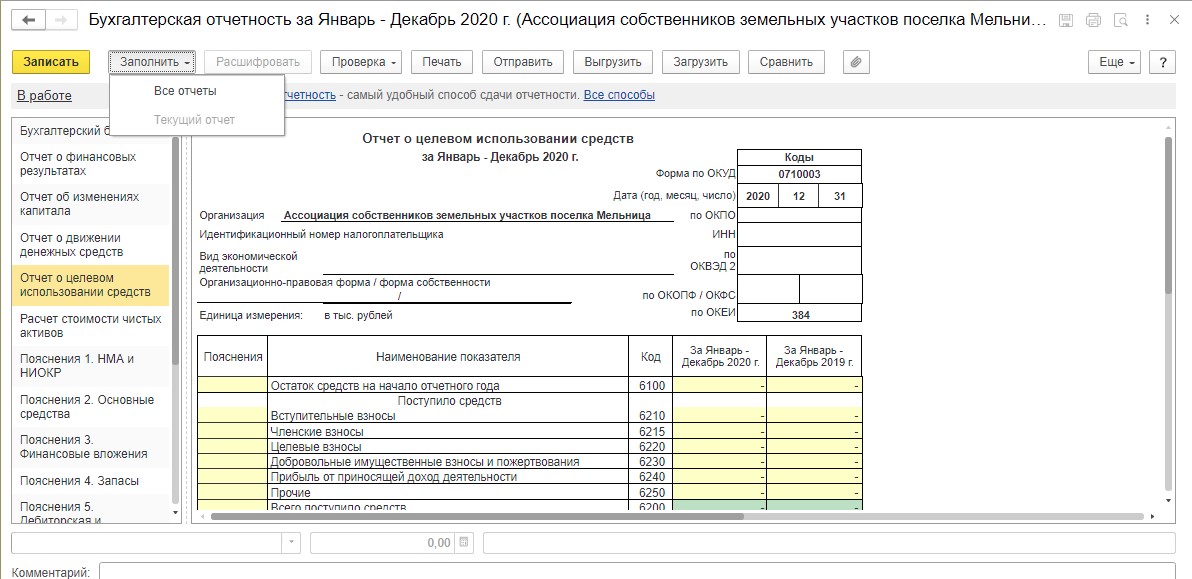Screen dimensions: 1192x579
Task: Click the report's horizontal scrollbar thumb
Action: pyautogui.click(x=477, y=517)
